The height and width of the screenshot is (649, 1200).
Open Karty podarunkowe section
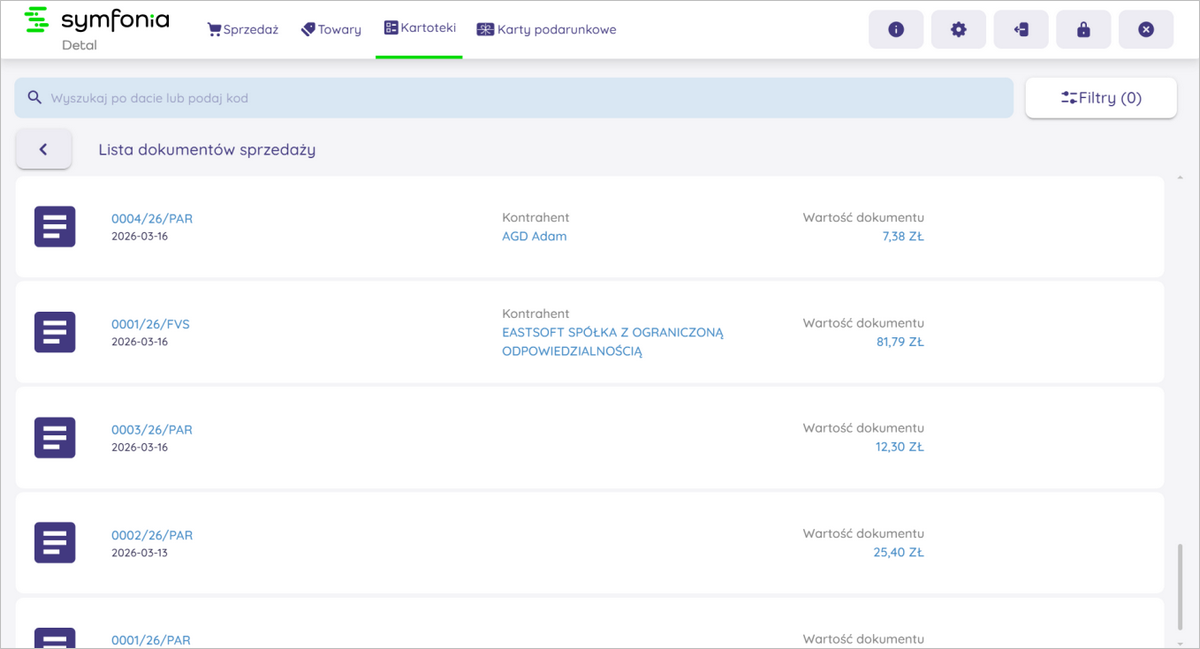tap(546, 30)
